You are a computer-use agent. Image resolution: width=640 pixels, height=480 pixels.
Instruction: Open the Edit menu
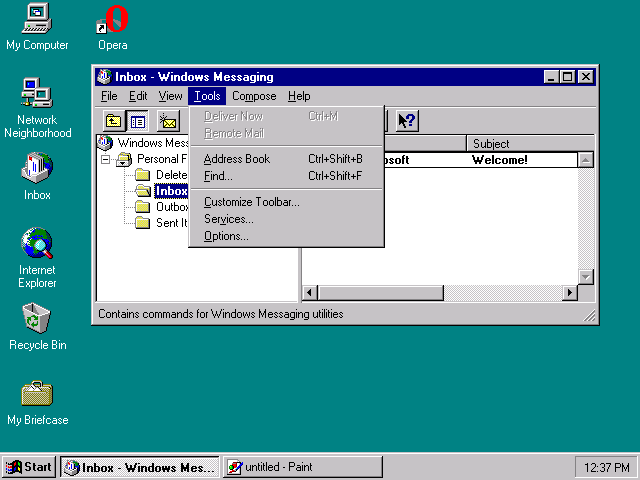point(138,96)
